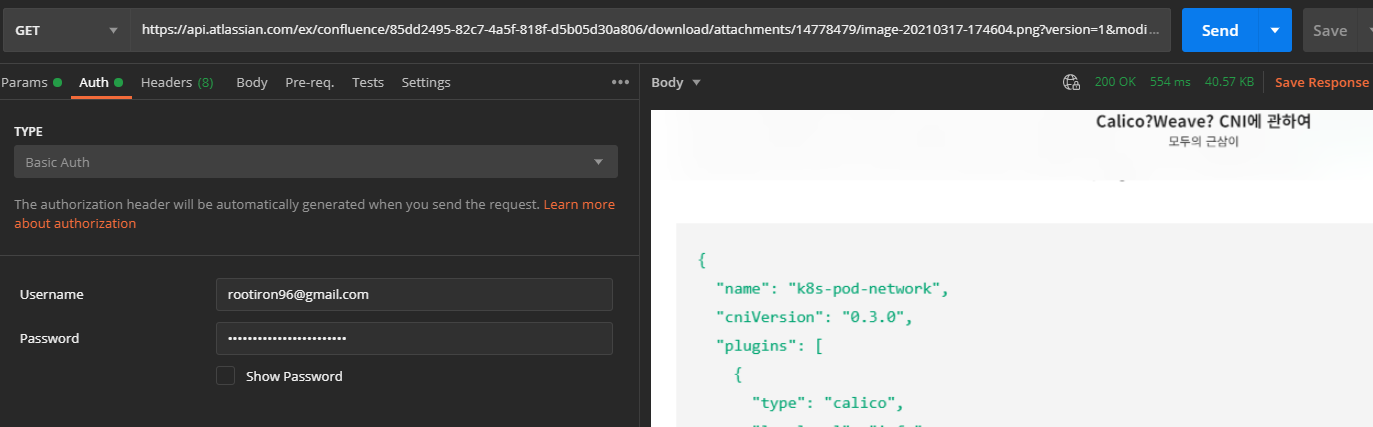
Task: Expand the Basic Auth type dropdown
Action: click(316, 162)
